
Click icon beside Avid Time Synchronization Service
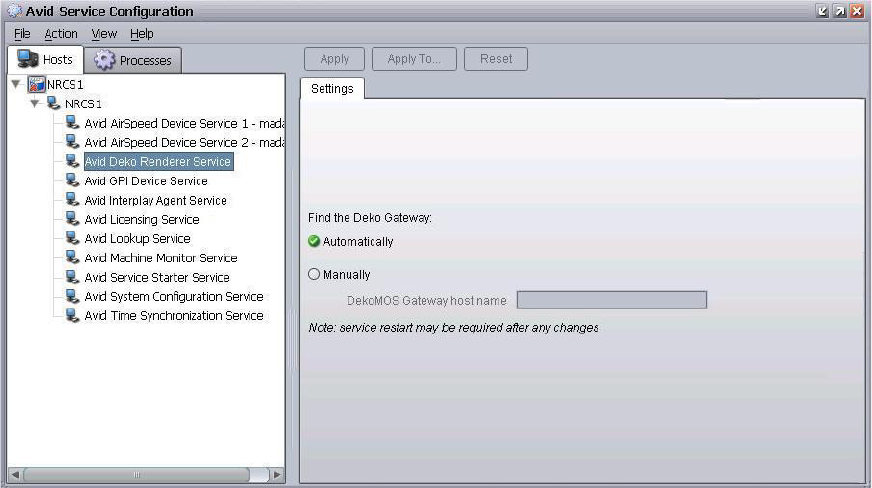[x=72, y=315]
